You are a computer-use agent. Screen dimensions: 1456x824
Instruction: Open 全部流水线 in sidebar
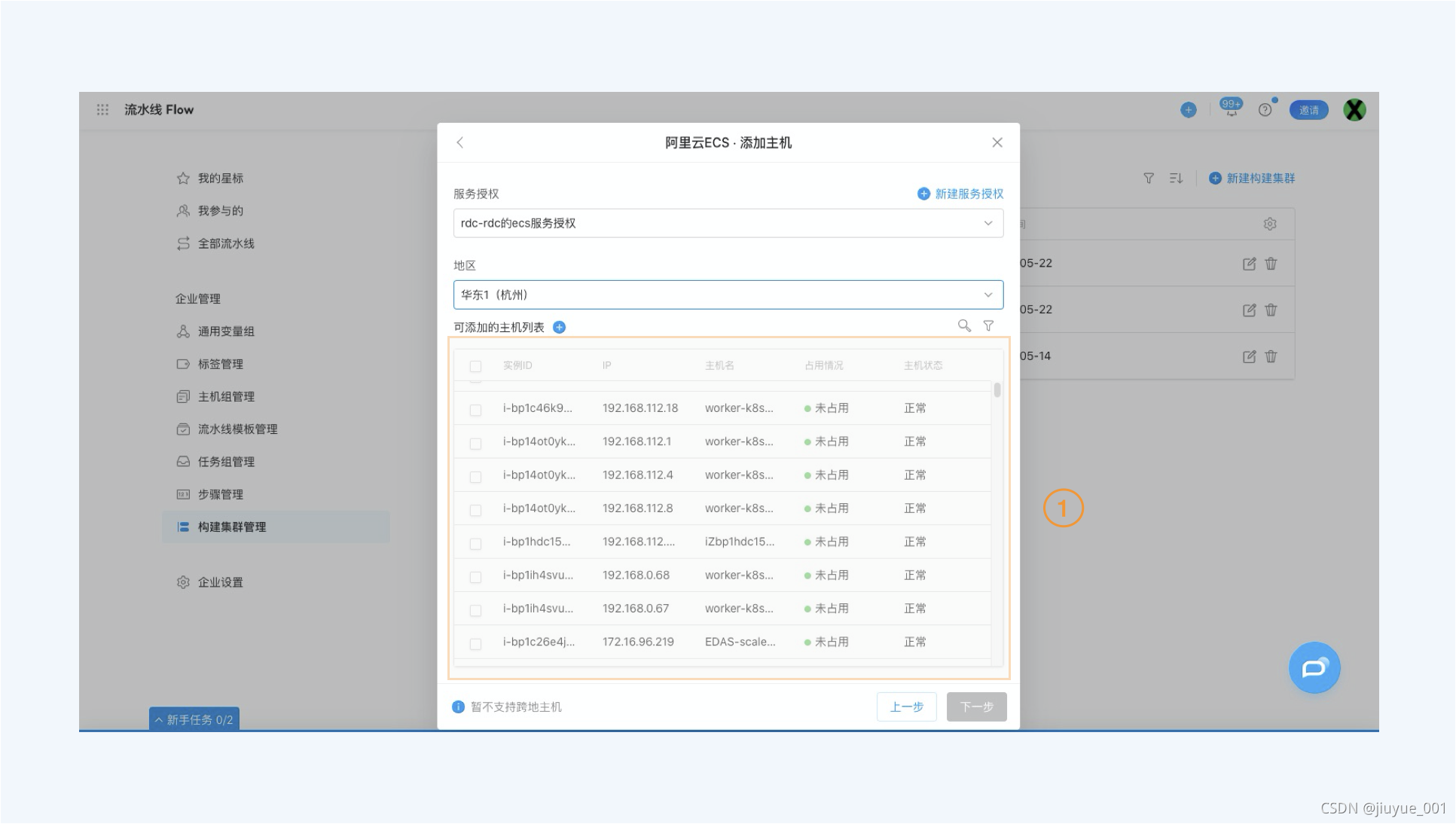click(226, 243)
